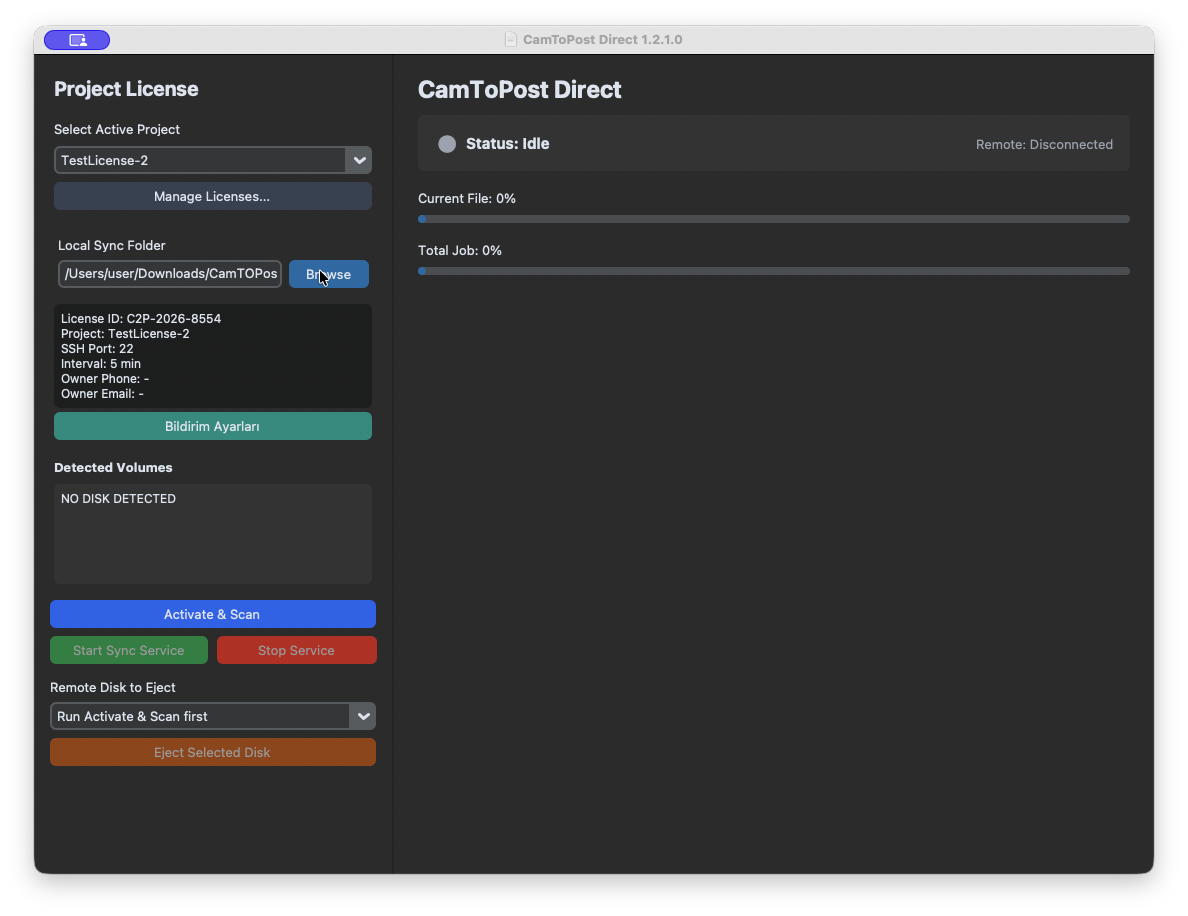This screenshot has height=916, width=1188.
Task: Click the Browse button
Action: coord(329,274)
